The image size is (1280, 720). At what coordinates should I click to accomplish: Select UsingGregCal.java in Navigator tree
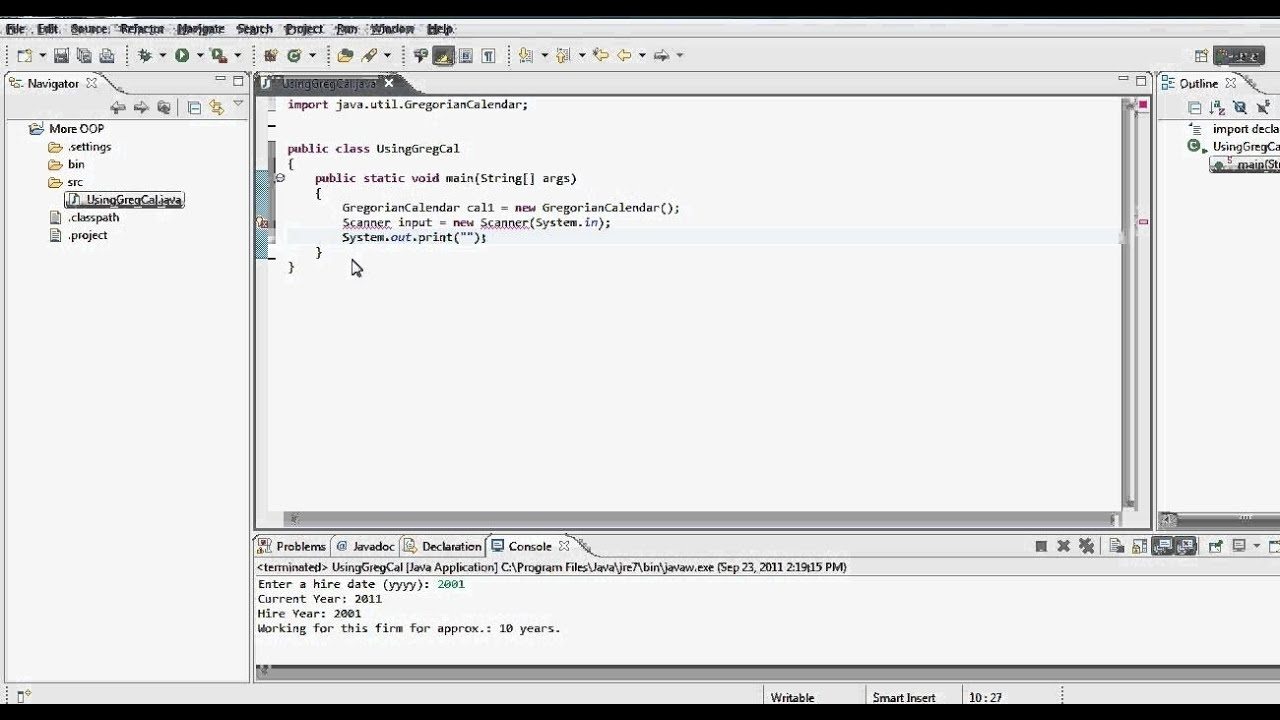tap(125, 200)
